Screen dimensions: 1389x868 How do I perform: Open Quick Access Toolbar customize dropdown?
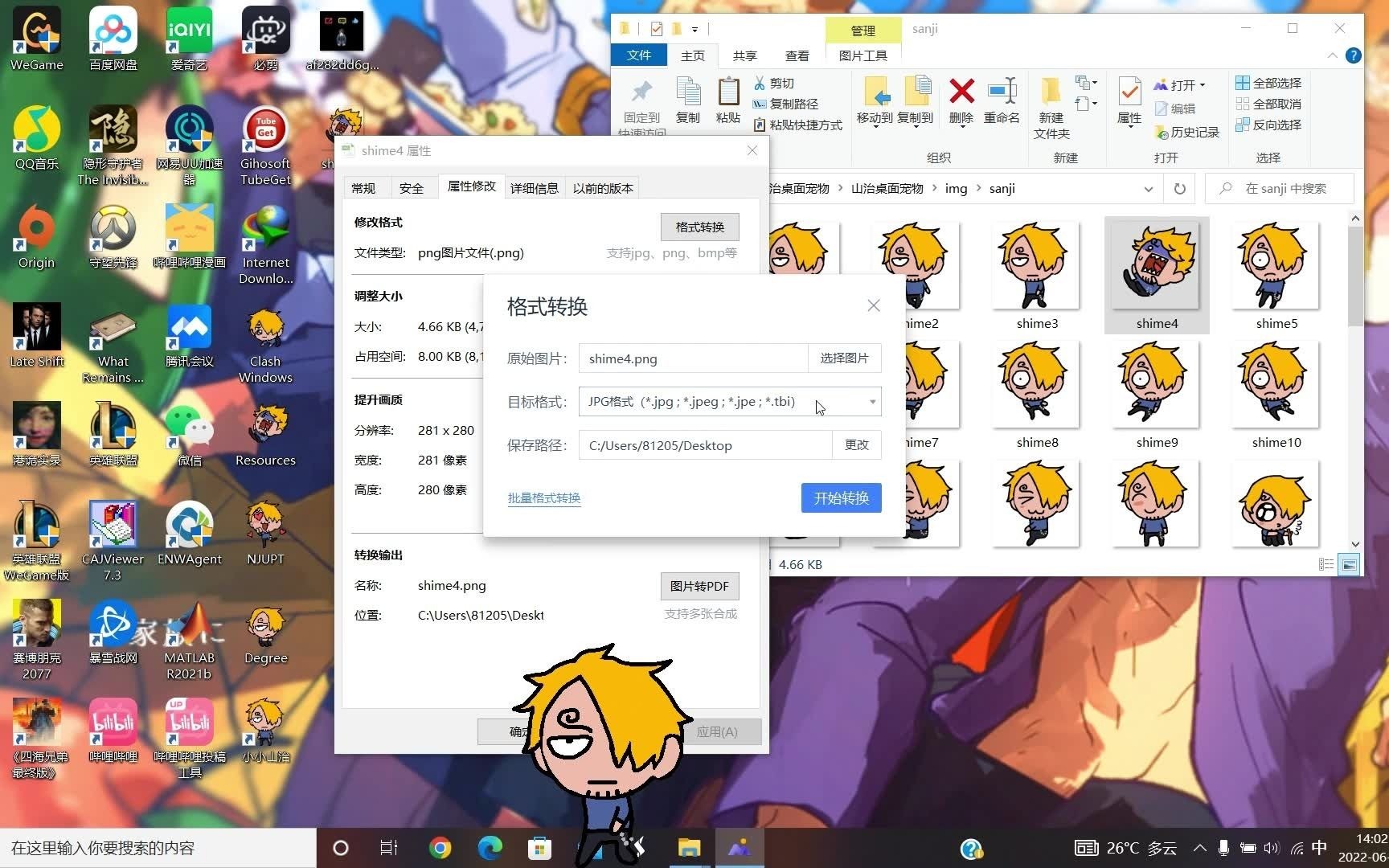(694, 29)
